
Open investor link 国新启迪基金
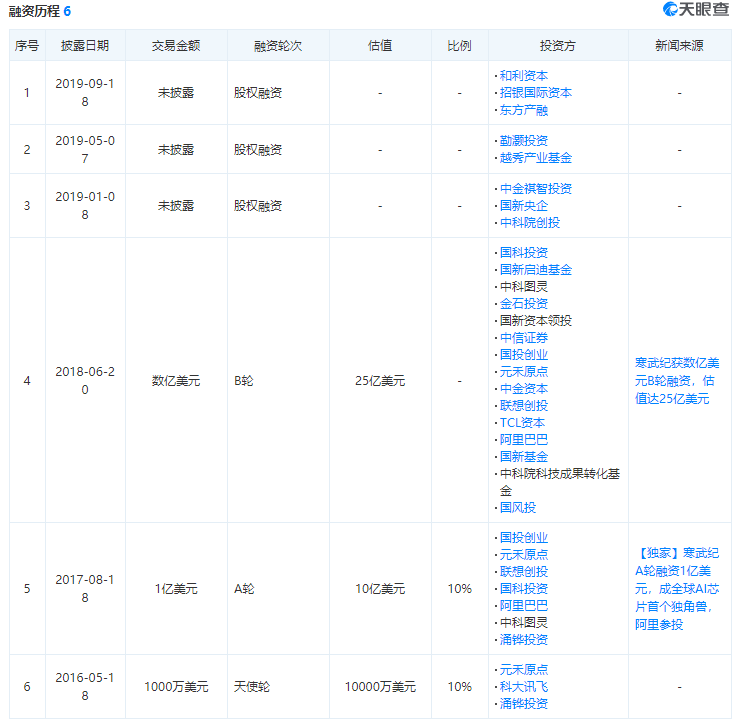tap(535, 269)
